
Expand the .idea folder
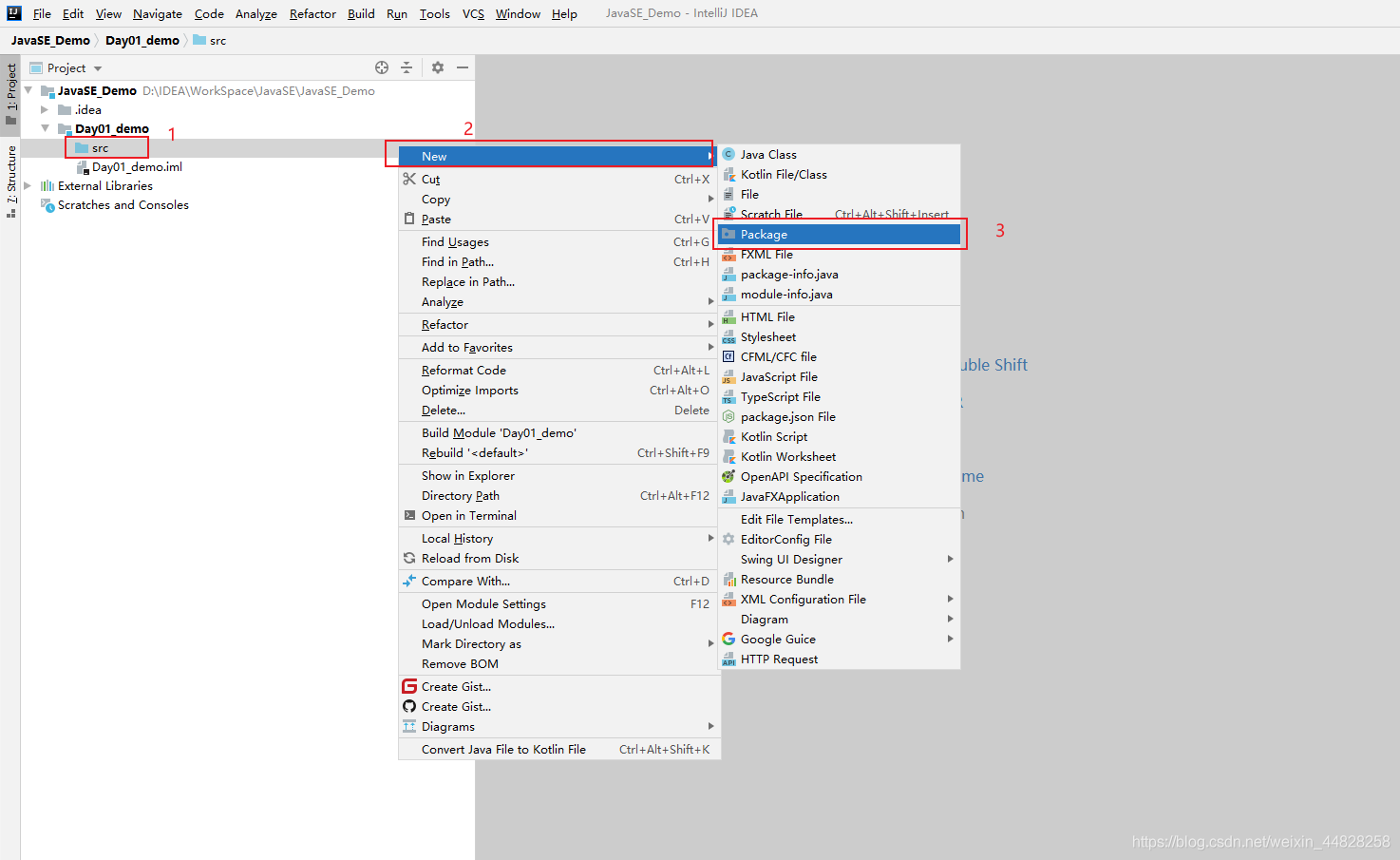(x=45, y=109)
